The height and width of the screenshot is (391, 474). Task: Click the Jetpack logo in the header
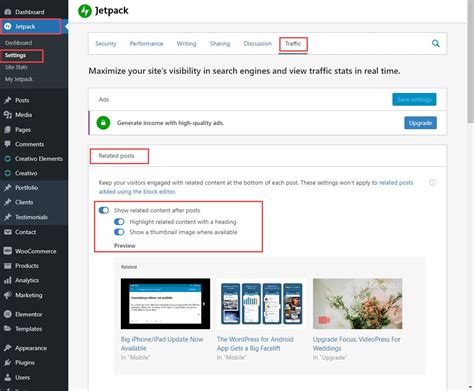pyautogui.click(x=103, y=11)
